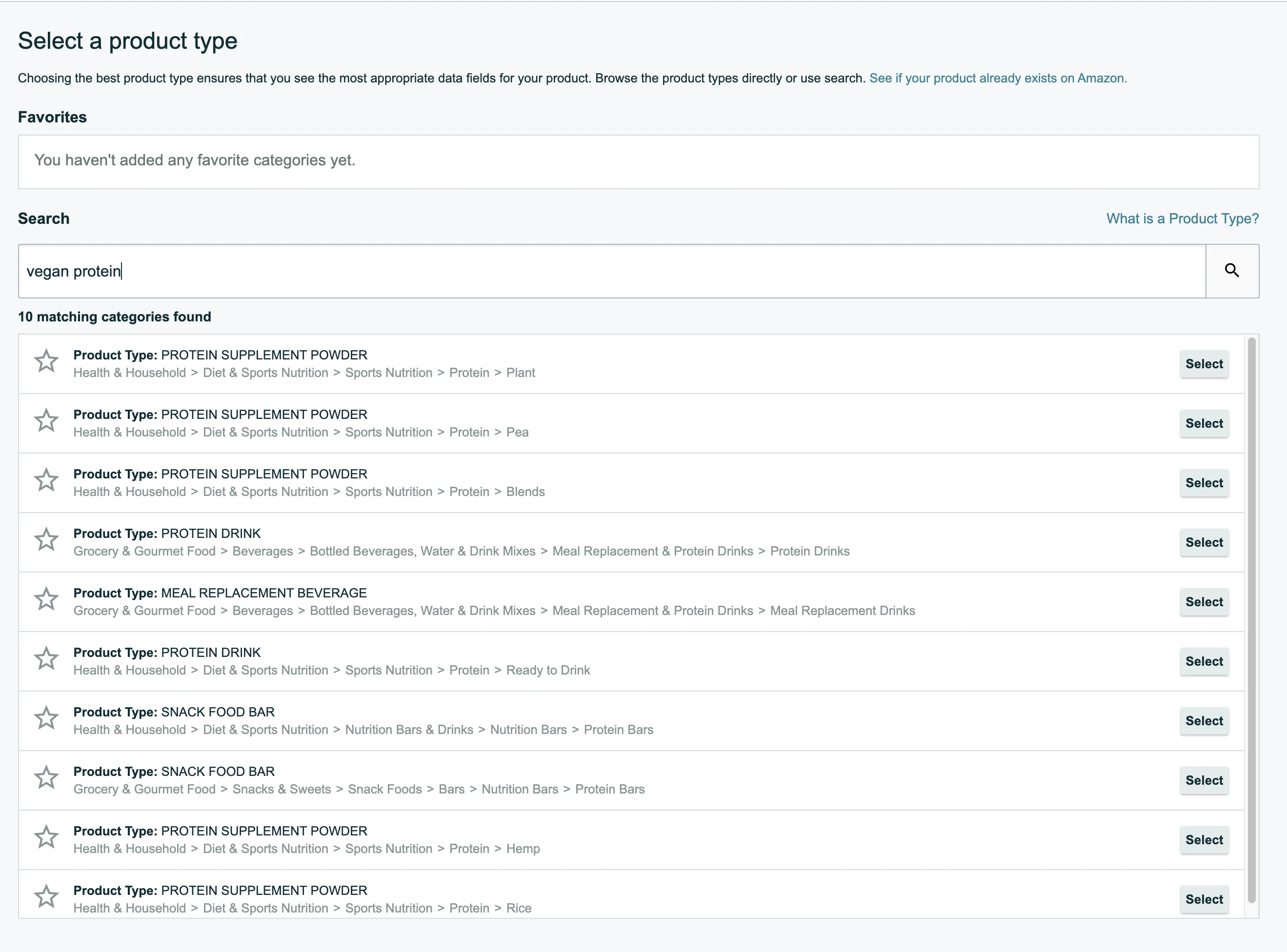Select Protein Supplement Powder Plant category
The height and width of the screenshot is (952, 1287).
pos(1204,364)
